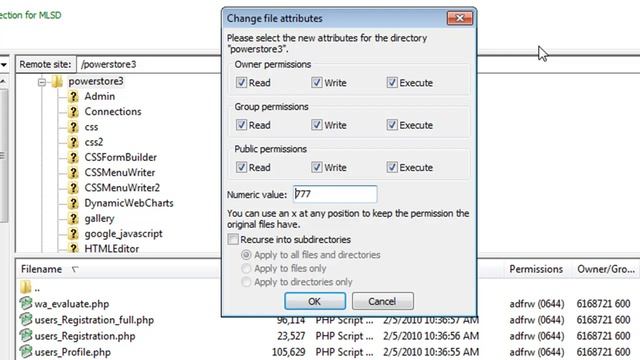Click the css2 folder question-mark icon
Screen dimensions: 640x360
coord(73,142)
